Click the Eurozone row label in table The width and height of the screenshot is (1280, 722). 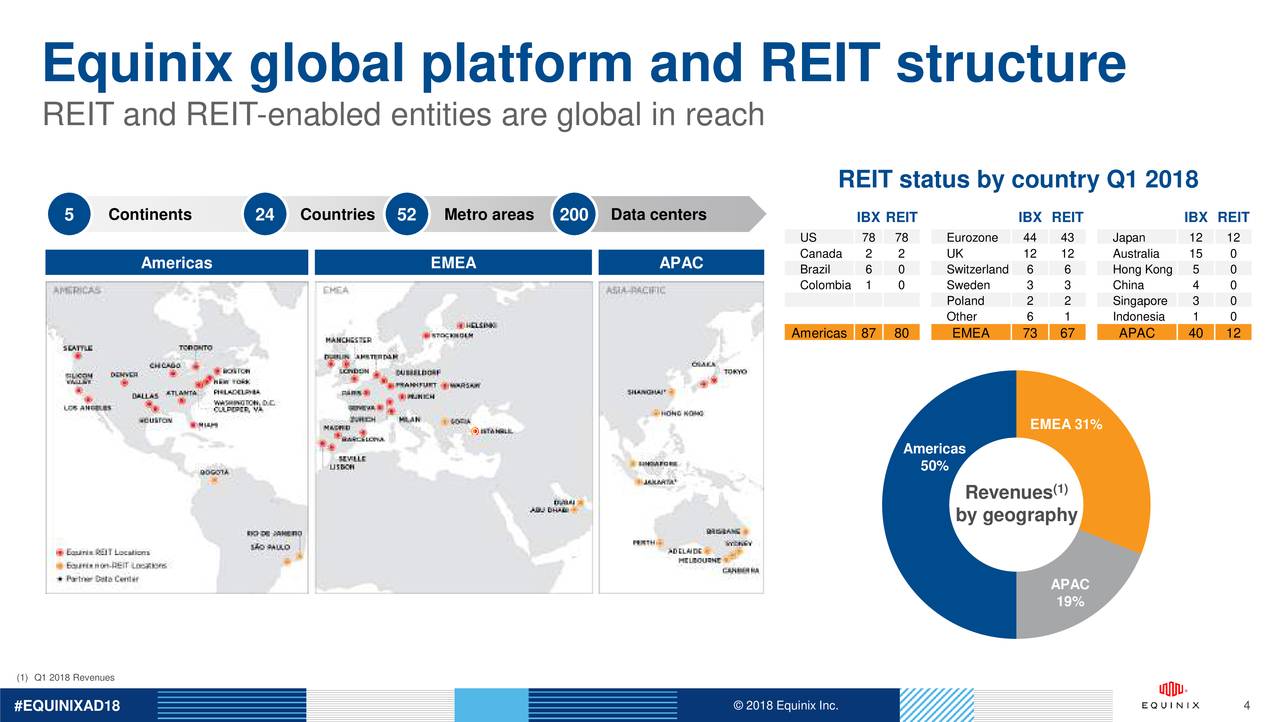(x=972, y=238)
